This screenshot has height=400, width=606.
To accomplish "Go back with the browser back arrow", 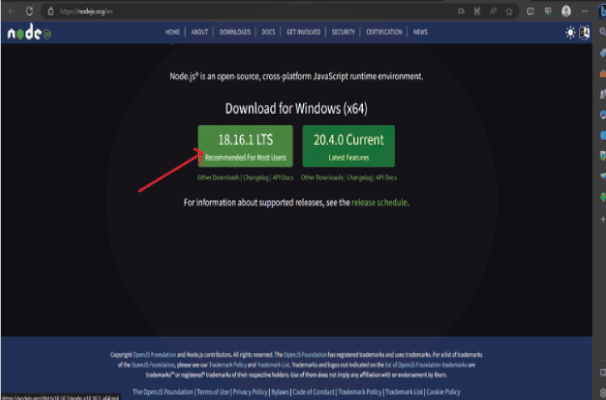I will pos(9,10).
